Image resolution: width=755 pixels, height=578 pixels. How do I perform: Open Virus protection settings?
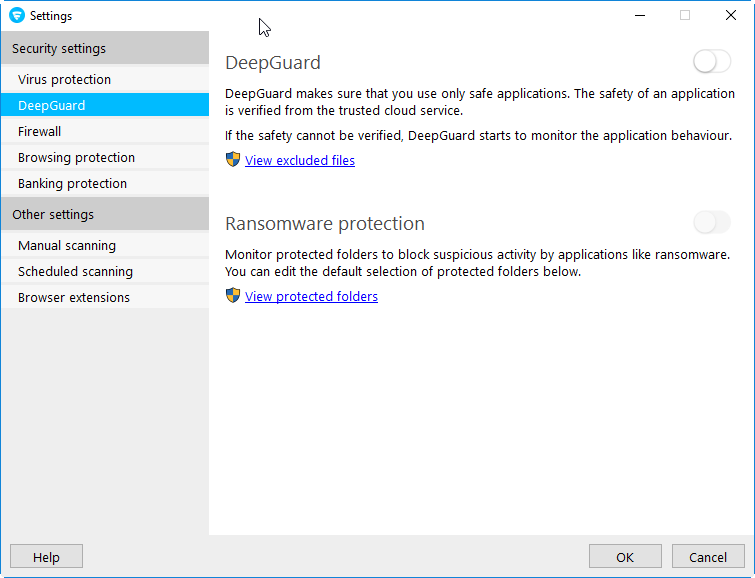click(x=64, y=79)
